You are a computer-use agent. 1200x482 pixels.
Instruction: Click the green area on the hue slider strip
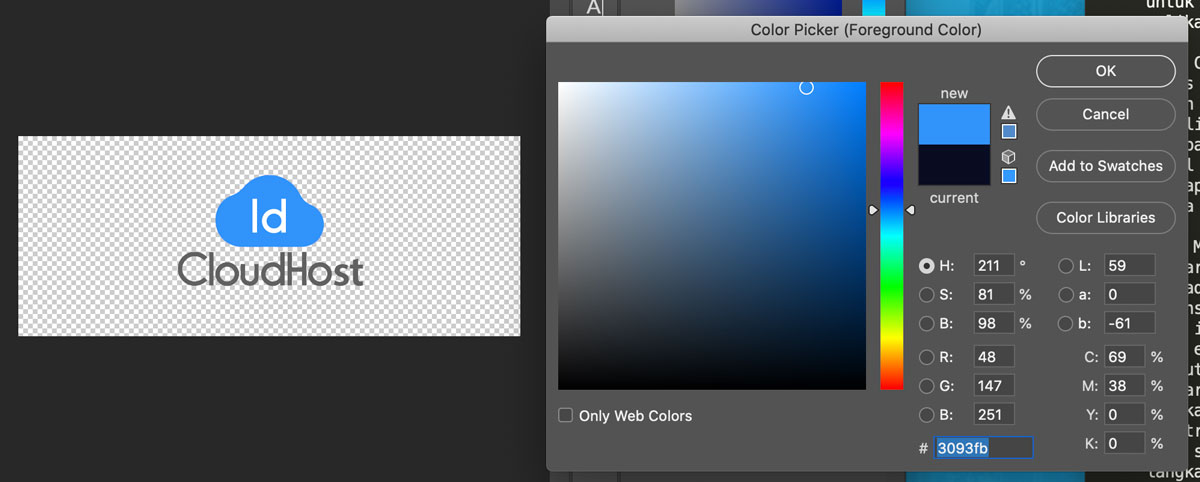click(891, 290)
